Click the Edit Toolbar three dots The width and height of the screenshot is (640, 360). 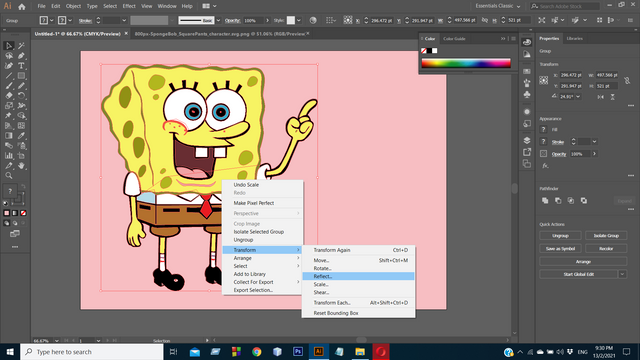click(15, 247)
